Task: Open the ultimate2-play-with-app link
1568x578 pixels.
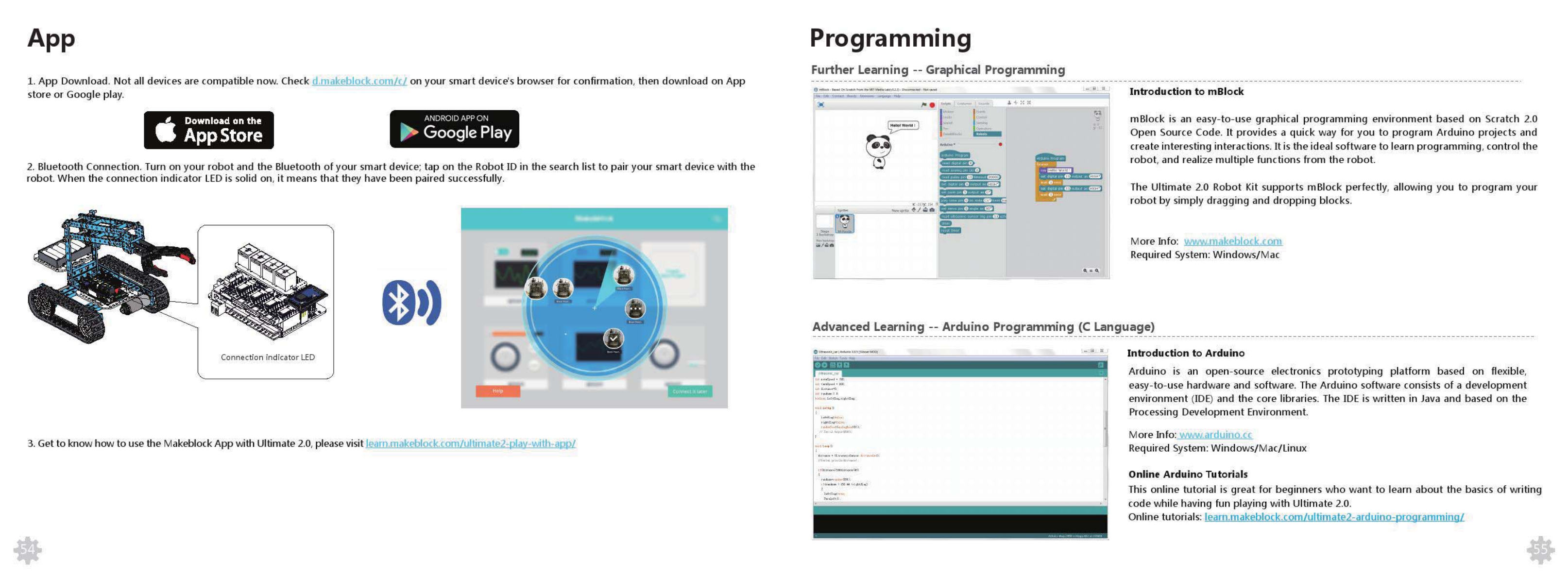Action: 471,443
